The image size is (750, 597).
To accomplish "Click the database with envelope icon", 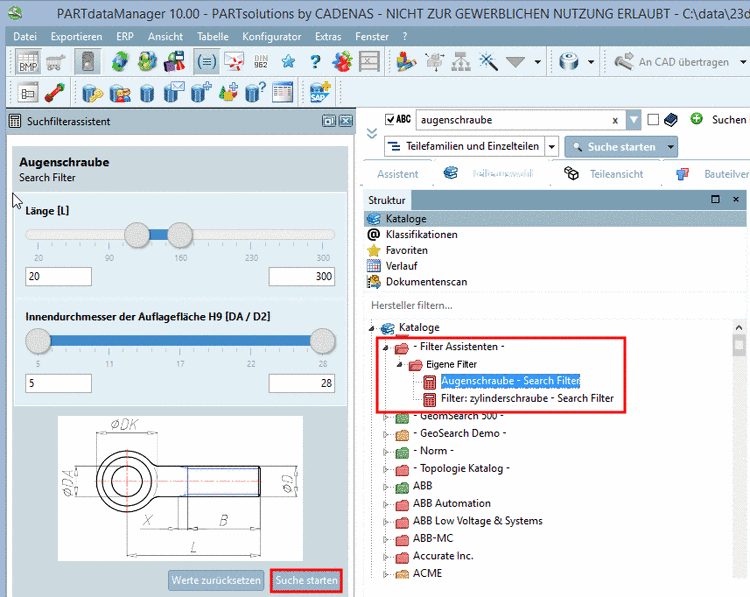I will 174,93.
